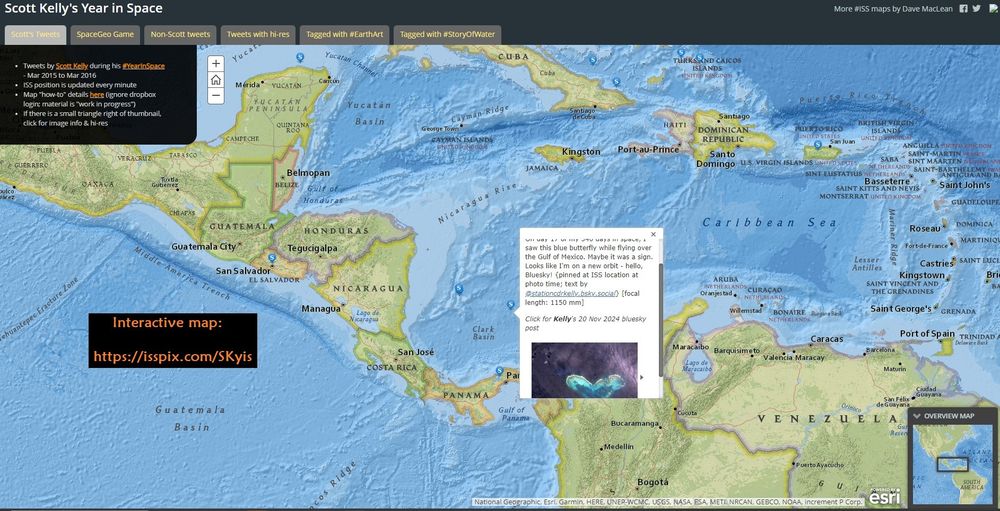Open the blue butterfly reef thumbnail
This screenshot has height=511, width=1000.
tap(584, 370)
